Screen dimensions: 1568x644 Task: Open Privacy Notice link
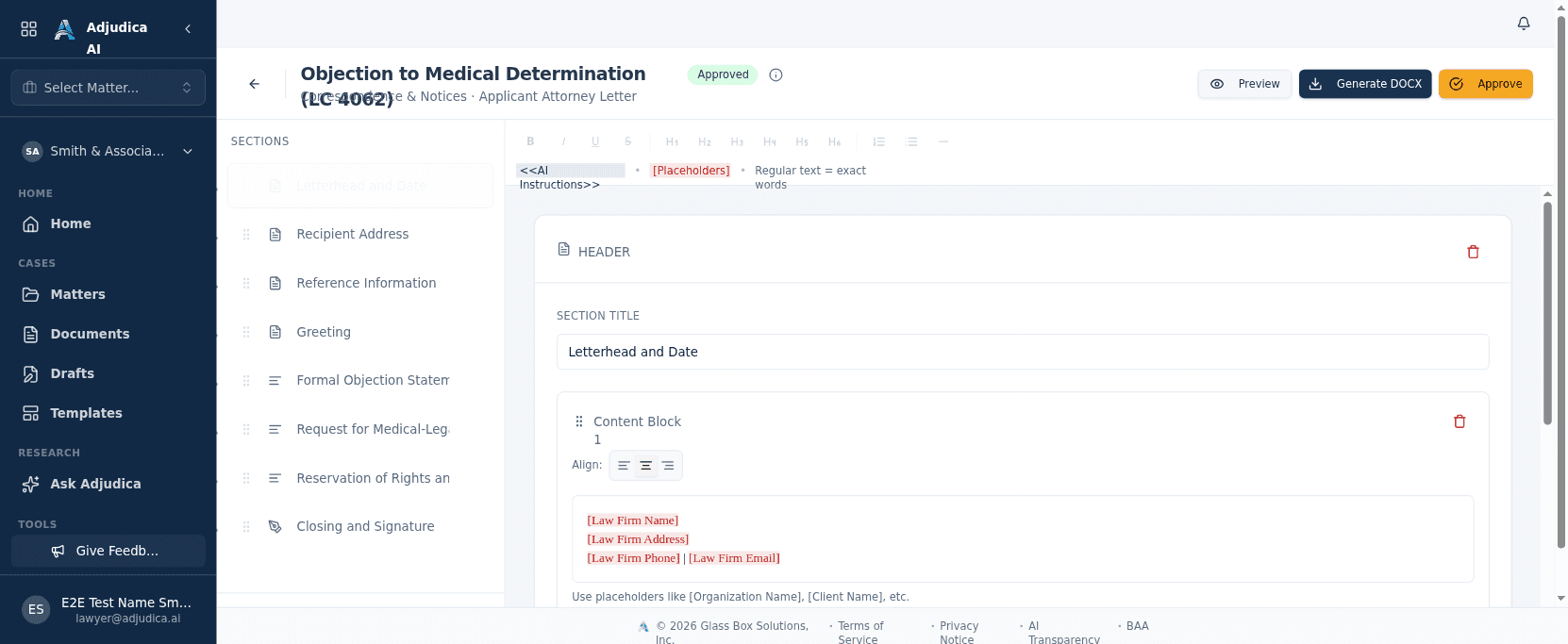pos(959,633)
